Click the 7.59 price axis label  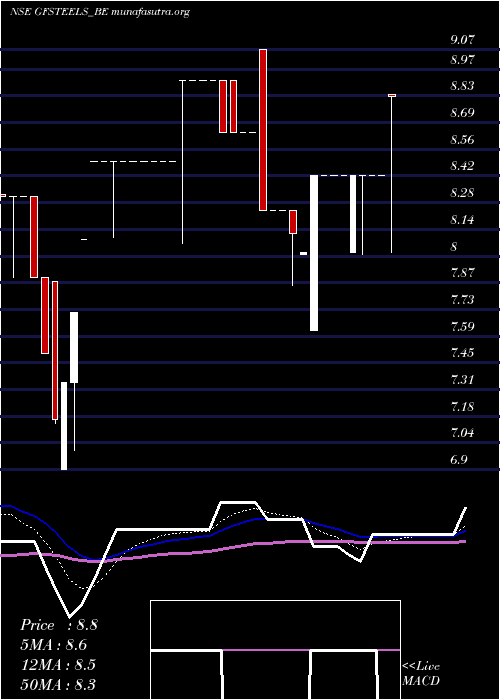[x=462, y=326]
